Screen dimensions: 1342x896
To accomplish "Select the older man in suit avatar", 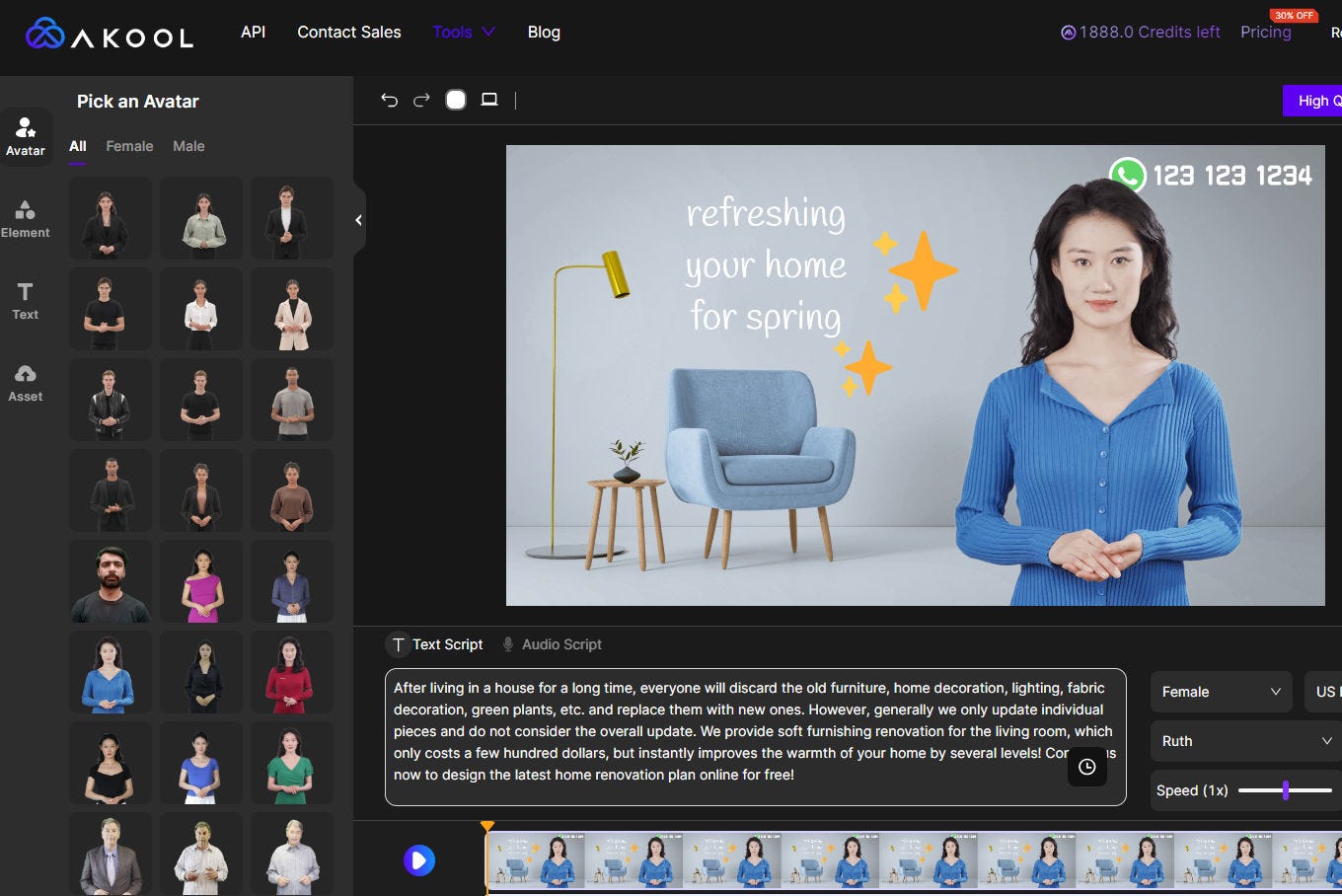I will tap(111, 854).
